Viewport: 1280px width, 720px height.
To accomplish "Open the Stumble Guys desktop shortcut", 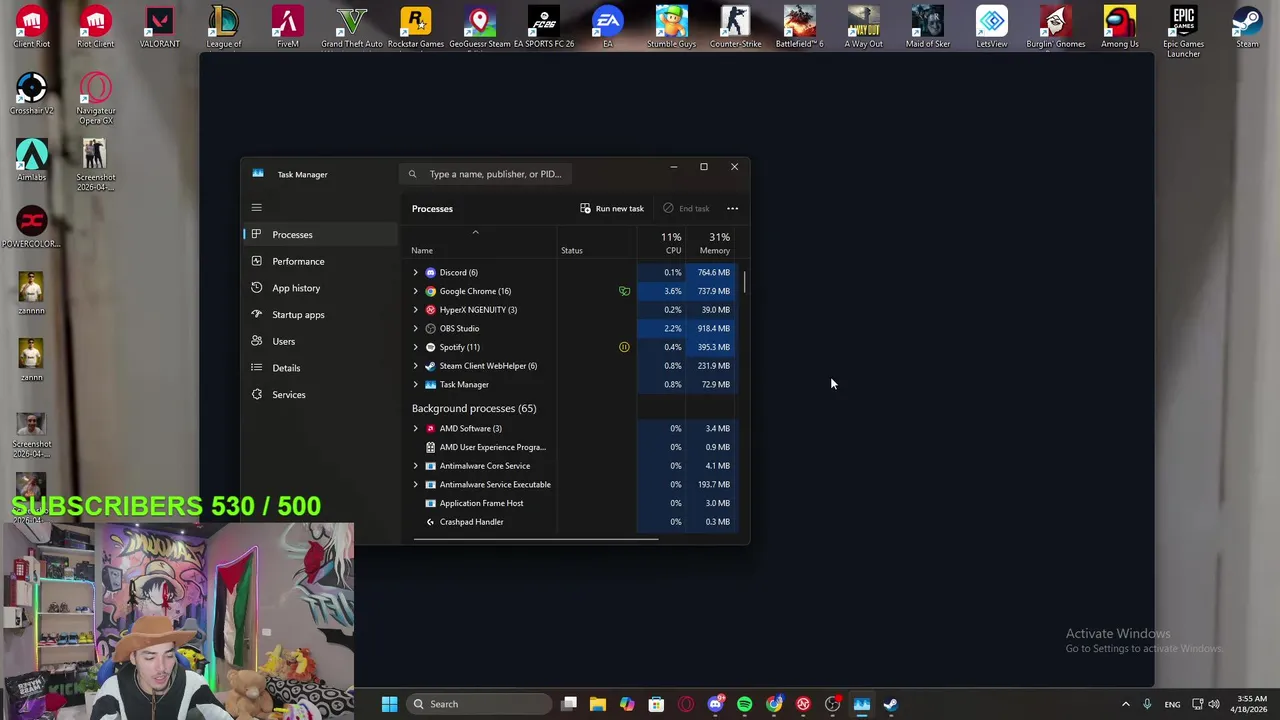I will pos(672,27).
